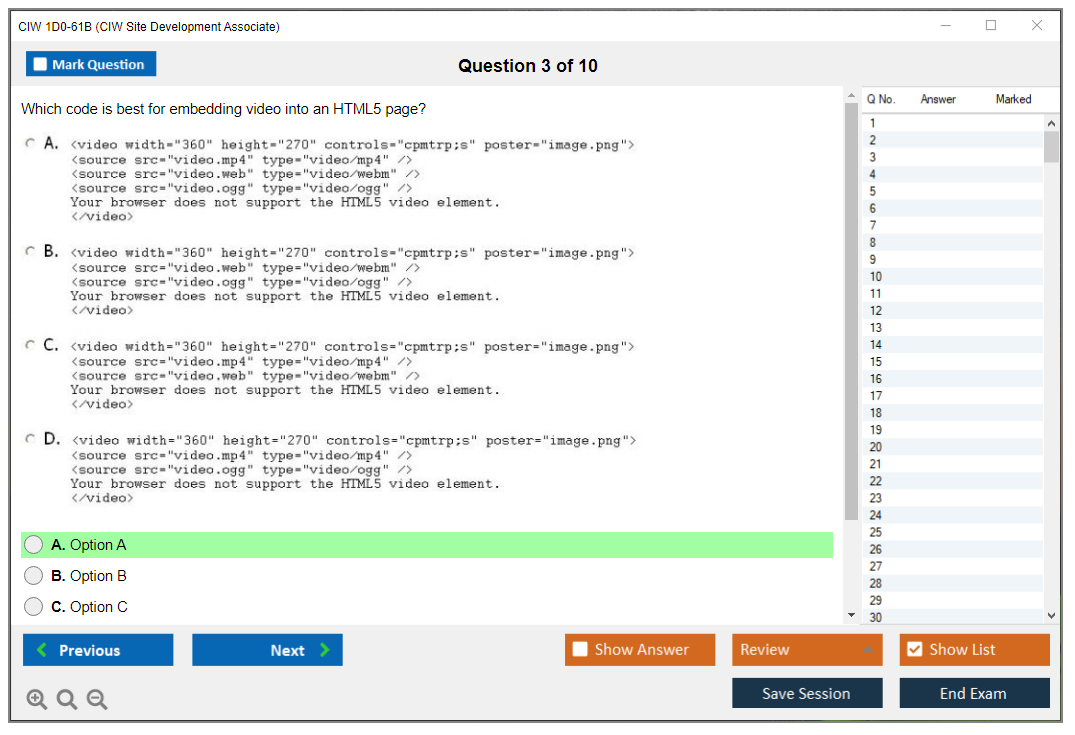
Task: Enable the Show Answer checkbox
Action: tap(580, 650)
